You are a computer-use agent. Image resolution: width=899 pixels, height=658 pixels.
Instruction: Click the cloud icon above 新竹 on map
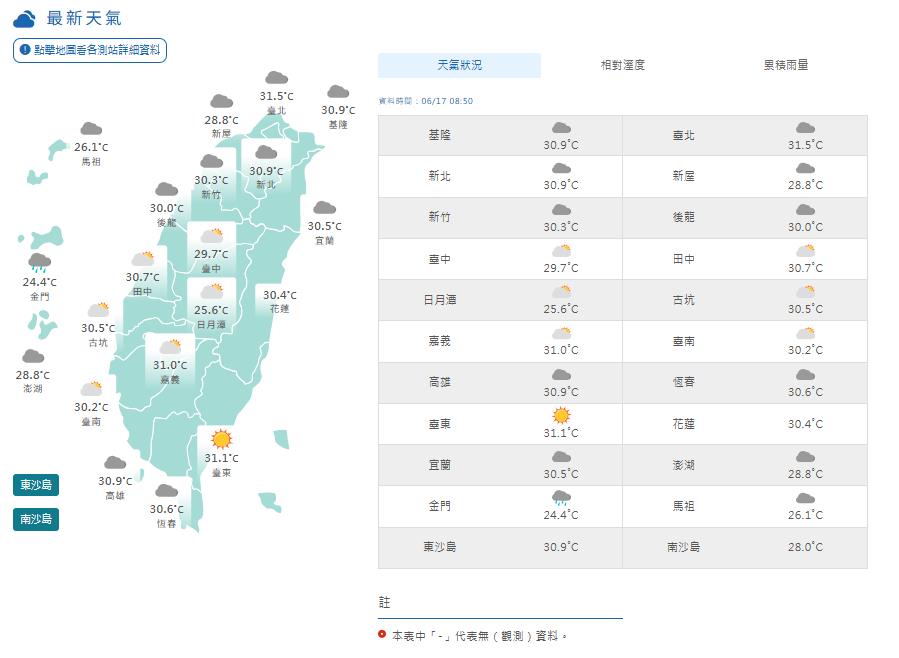tap(211, 161)
